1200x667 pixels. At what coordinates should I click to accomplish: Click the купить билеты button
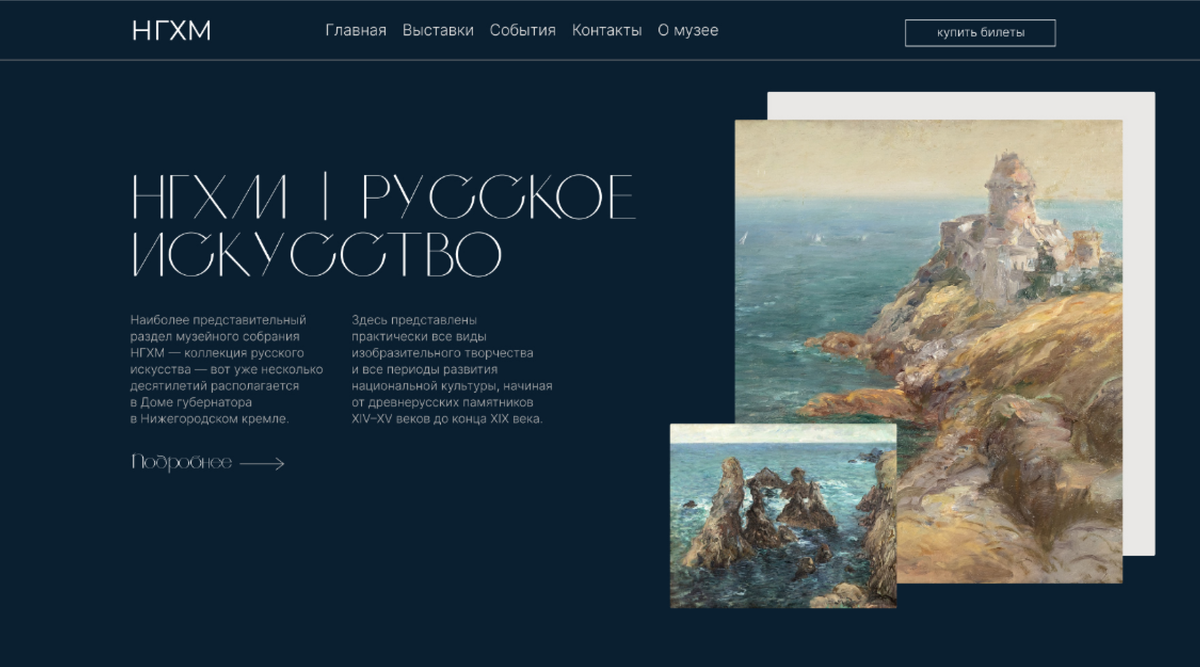pos(980,33)
